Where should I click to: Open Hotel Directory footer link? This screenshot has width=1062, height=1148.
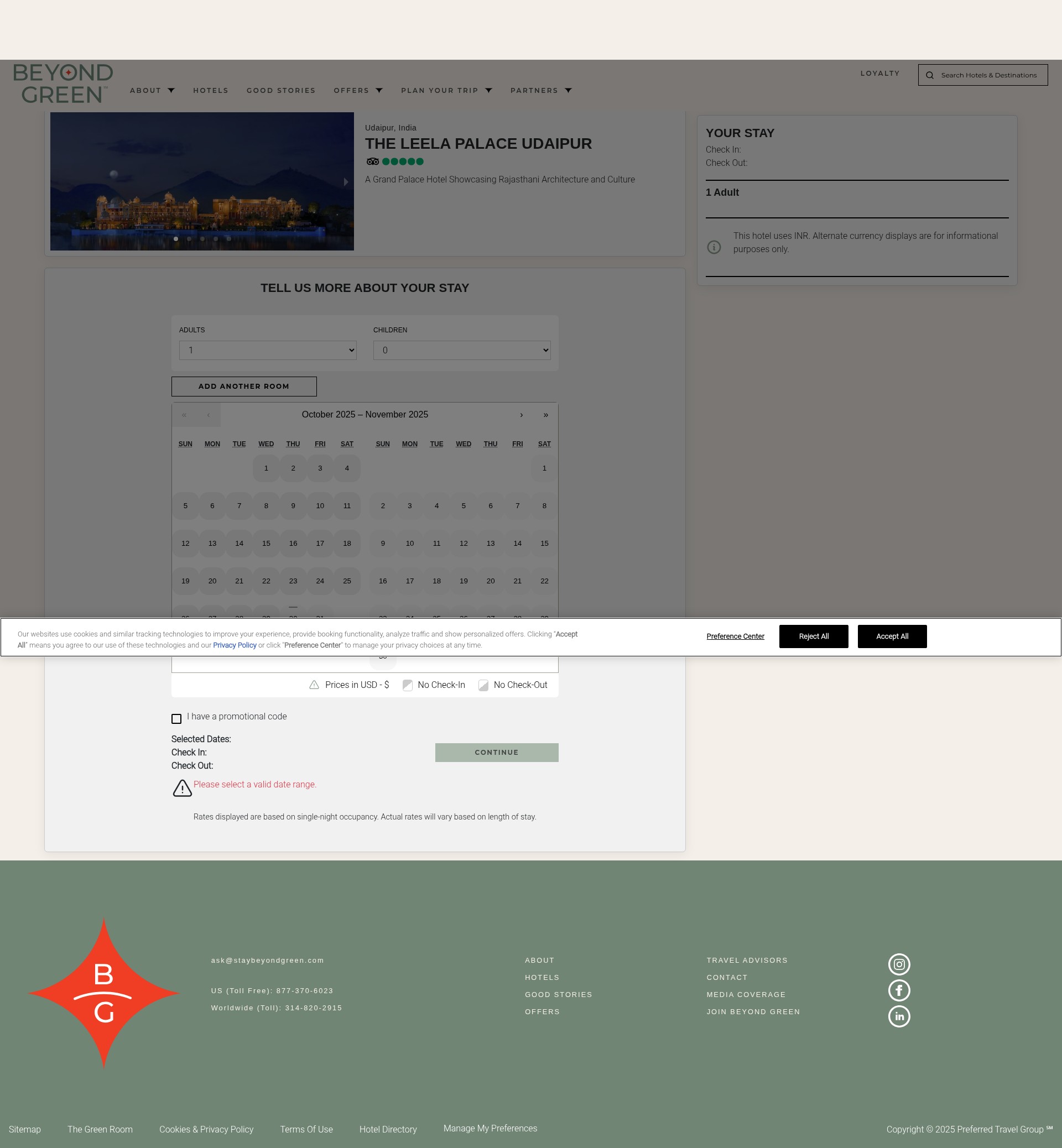tap(388, 1129)
